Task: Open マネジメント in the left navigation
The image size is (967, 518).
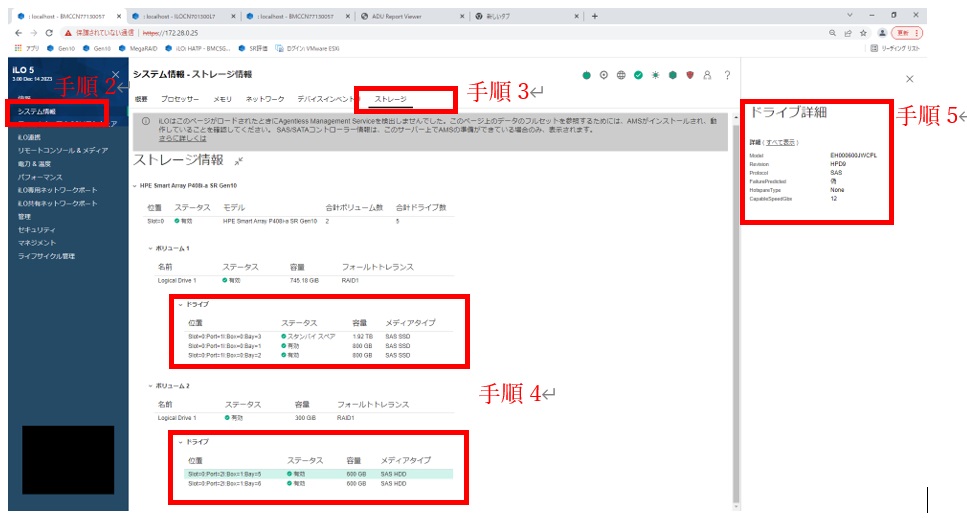Action: [36, 243]
